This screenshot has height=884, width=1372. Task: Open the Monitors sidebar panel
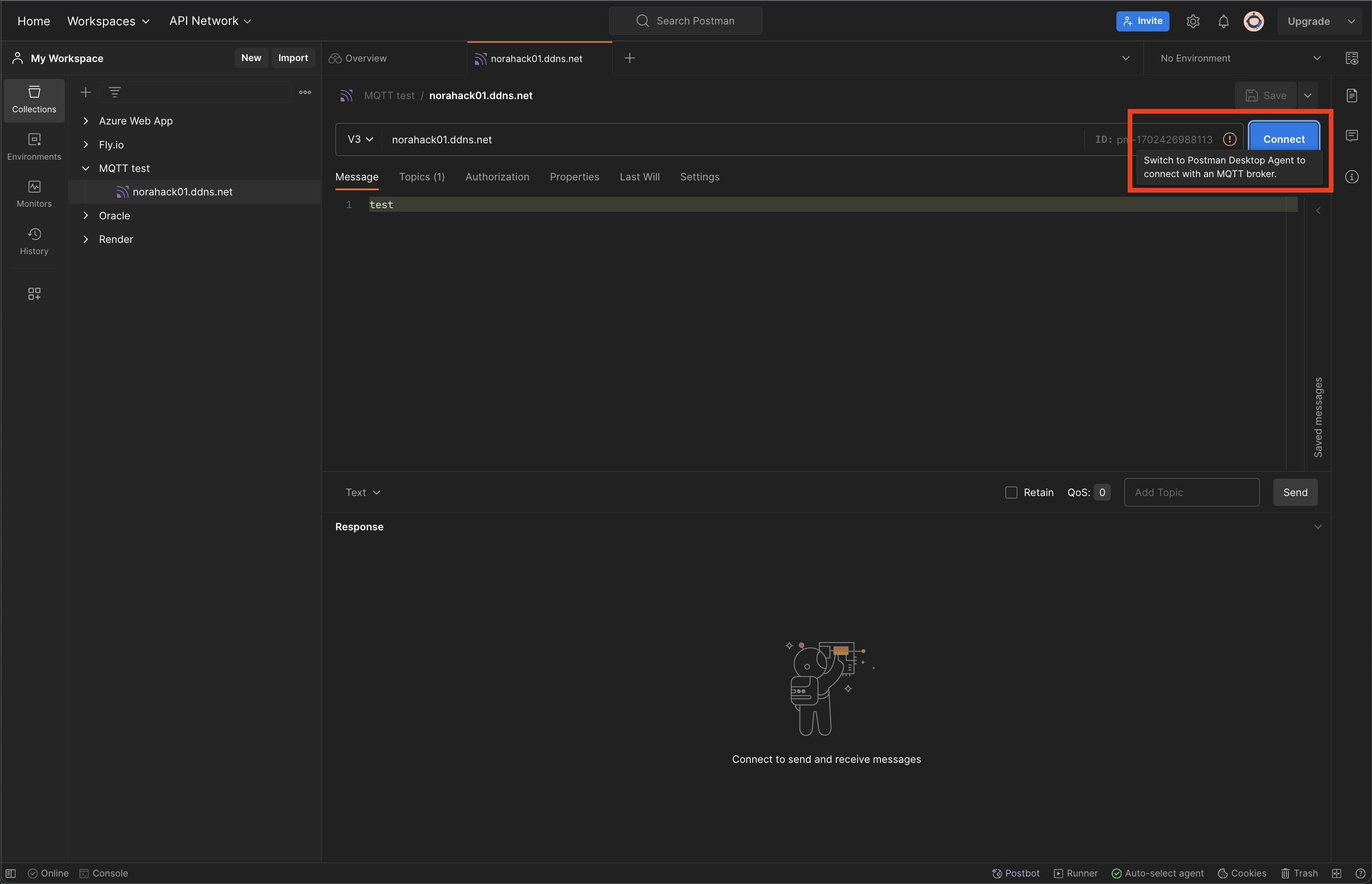pyautogui.click(x=34, y=194)
